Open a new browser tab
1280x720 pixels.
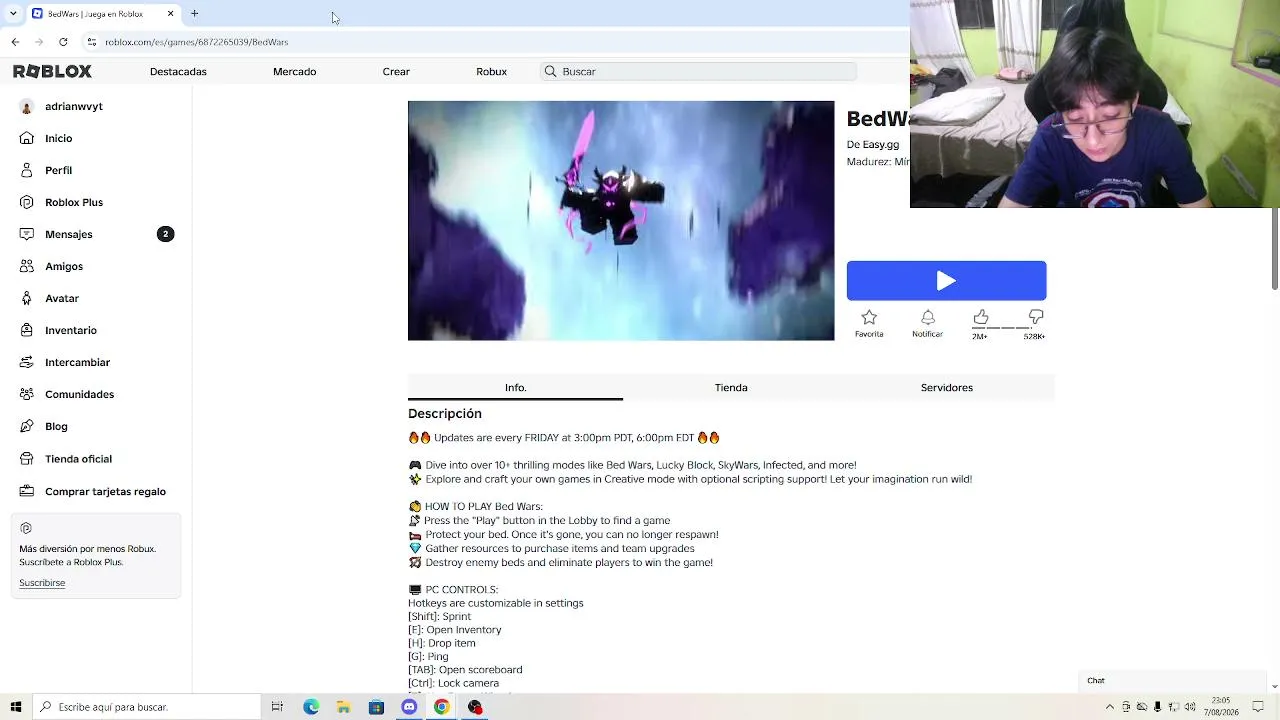195,14
